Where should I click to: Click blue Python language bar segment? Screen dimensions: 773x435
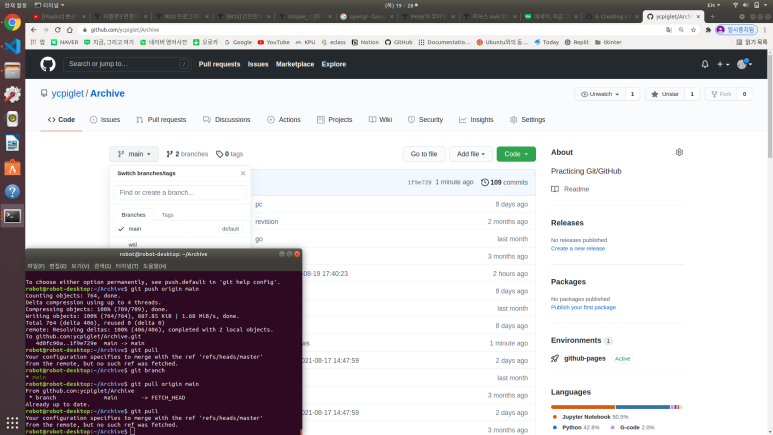point(643,407)
